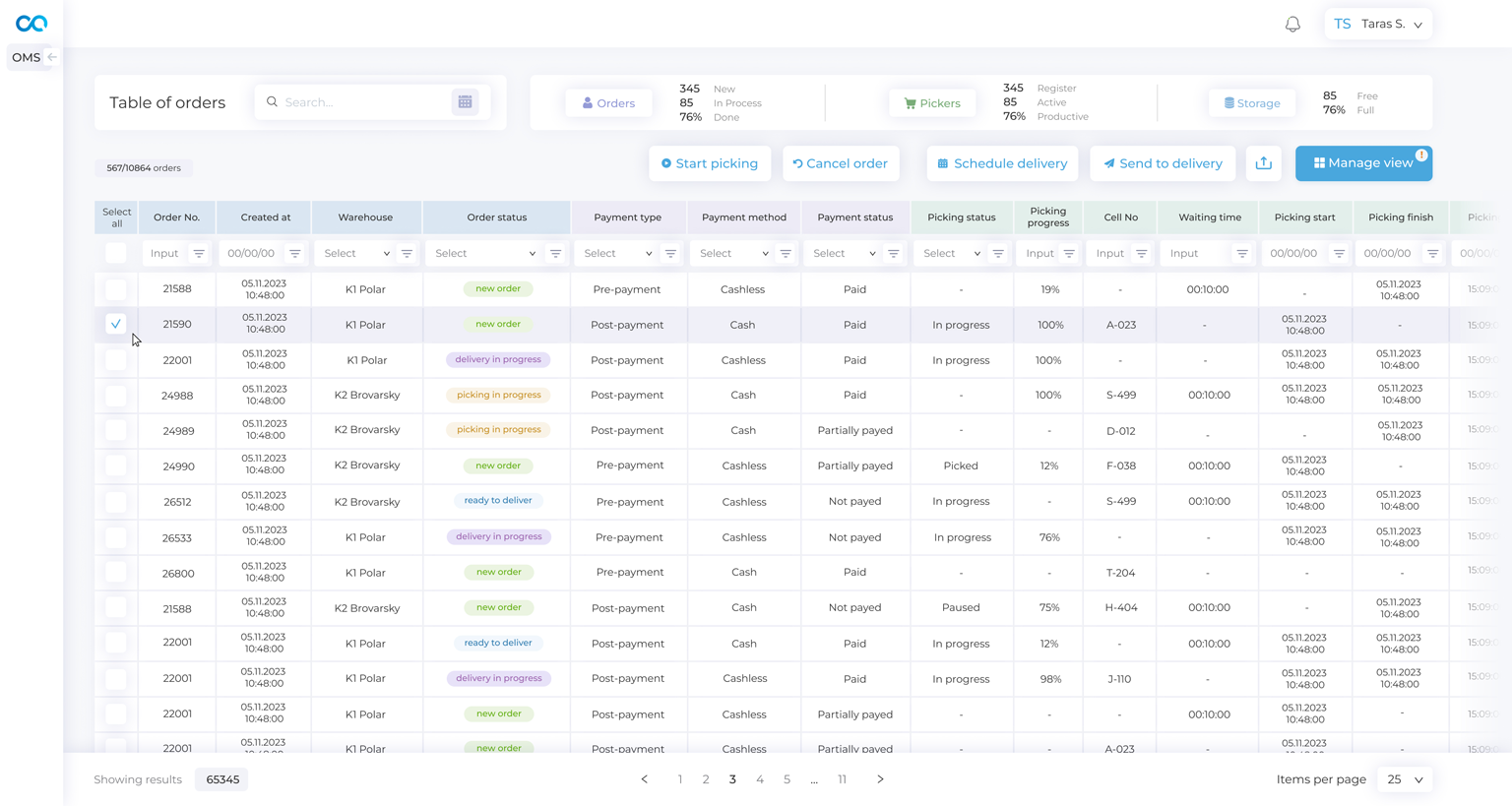Click the export upload icon button

click(x=1263, y=163)
